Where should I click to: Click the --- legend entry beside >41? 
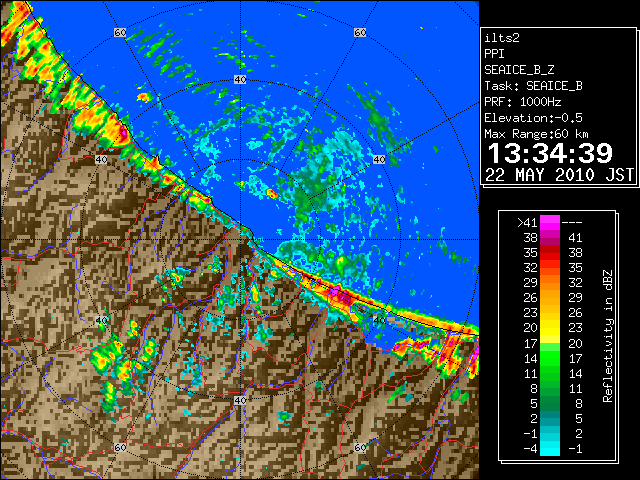point(572,222)
